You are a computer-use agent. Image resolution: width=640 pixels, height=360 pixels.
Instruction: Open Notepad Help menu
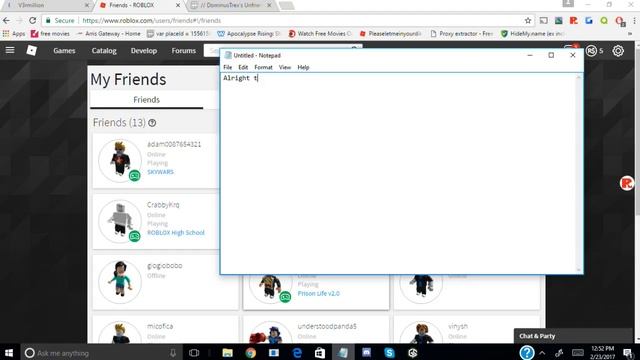click(x=303, y=67)
